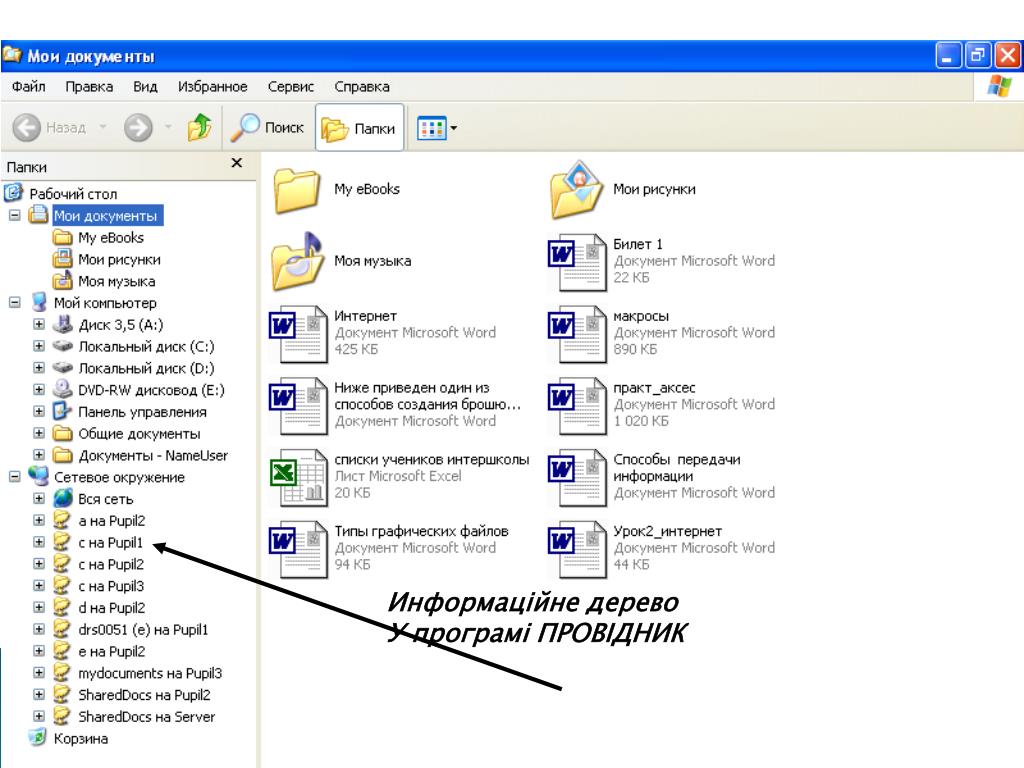
Task: Select 'c на Pupil1' network share
Action: pyautogui.click(x=110, y=543)
